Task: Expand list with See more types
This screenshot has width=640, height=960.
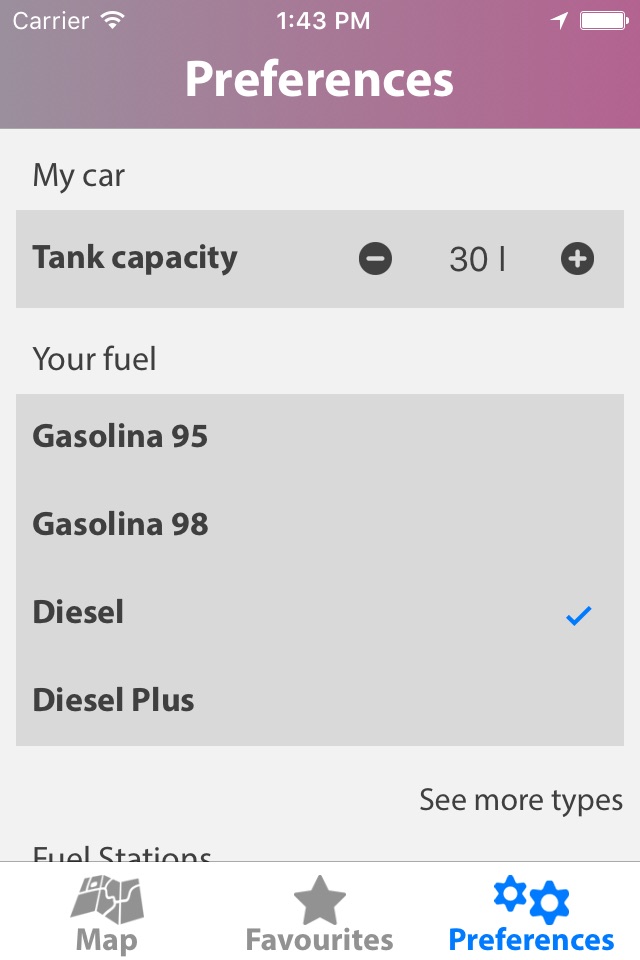Action: (x=521, y=800)
